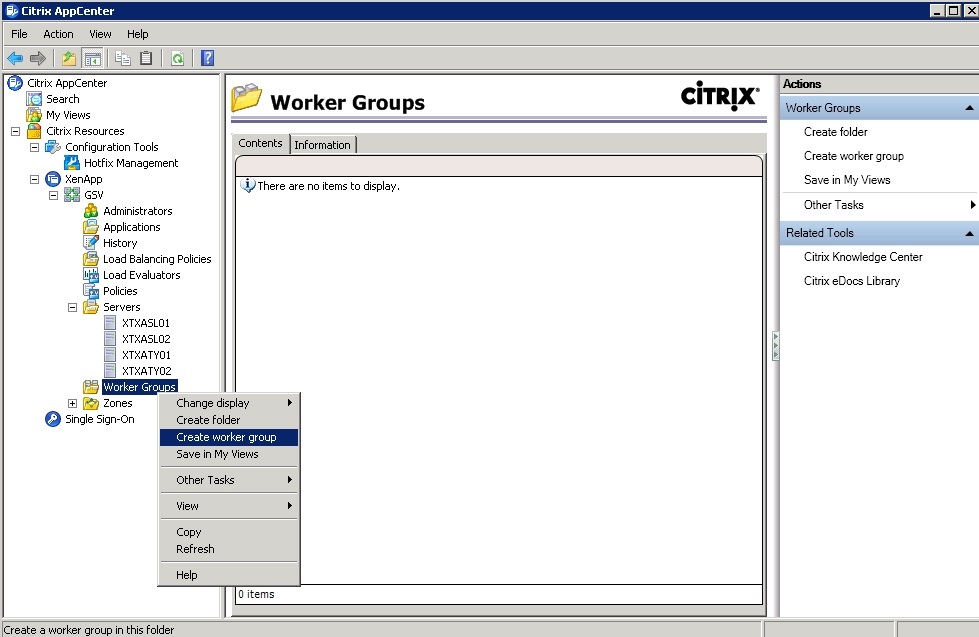Collapse the GSV farm node
The image size is (979, 637).
(x=54, y=195)
